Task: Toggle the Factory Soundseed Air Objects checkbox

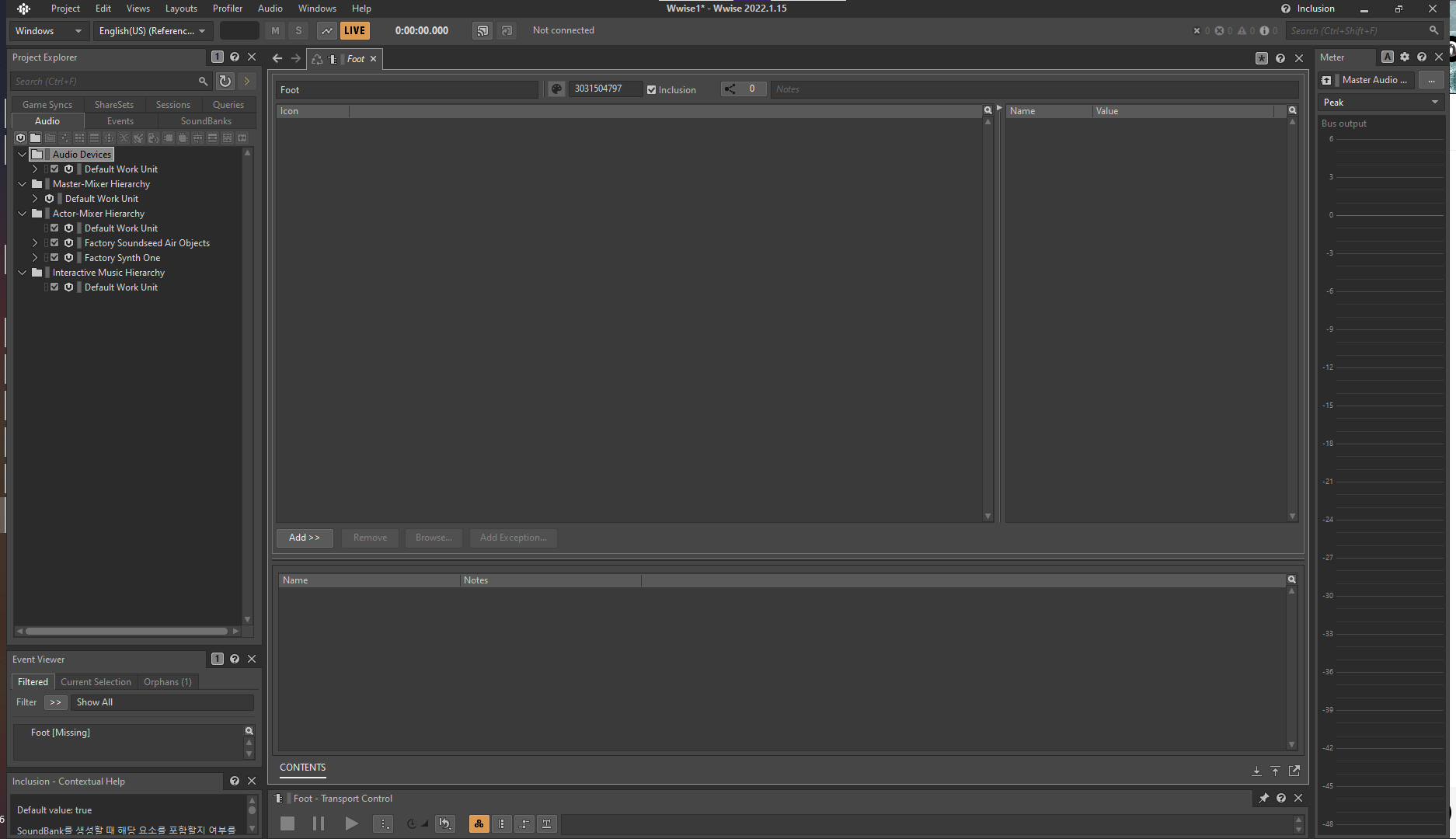Action: 54,242
